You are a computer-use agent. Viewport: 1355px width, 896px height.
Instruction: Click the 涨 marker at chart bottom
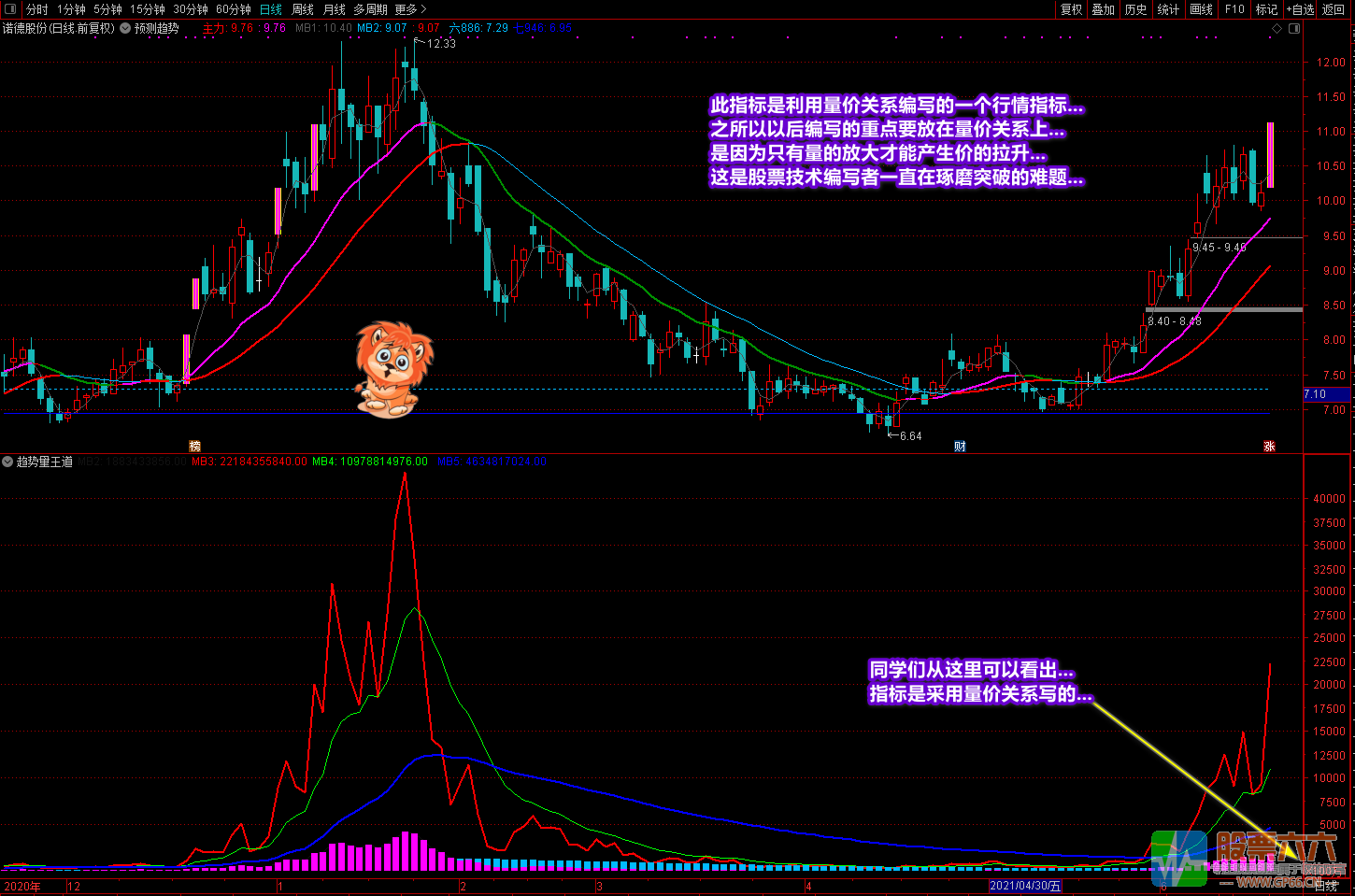[x=1269, y=446]
